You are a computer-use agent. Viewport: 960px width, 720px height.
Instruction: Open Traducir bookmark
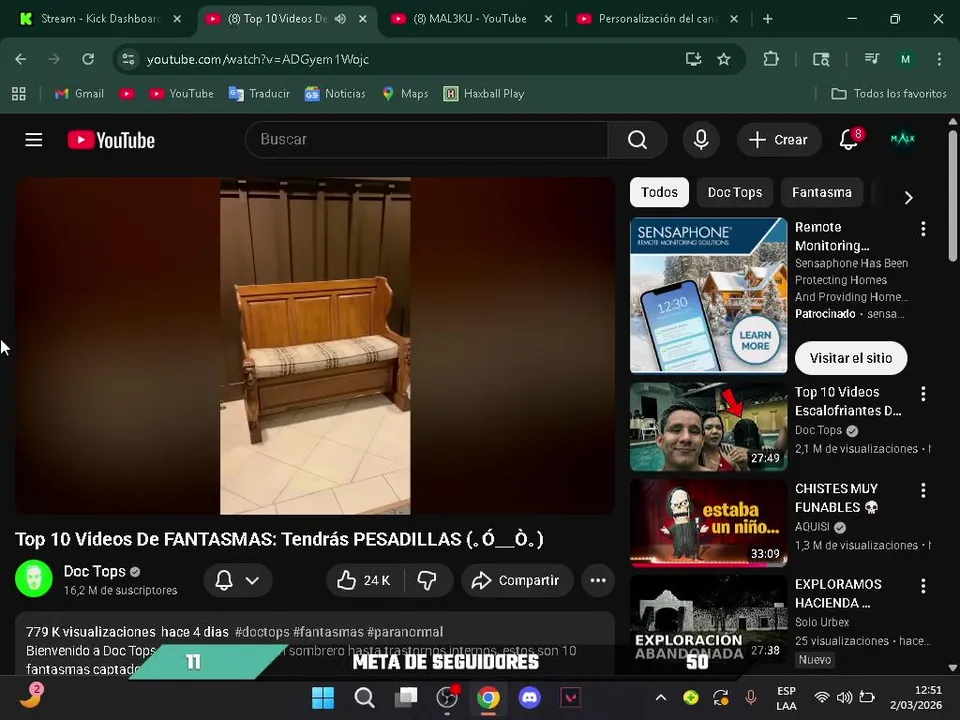259,94
